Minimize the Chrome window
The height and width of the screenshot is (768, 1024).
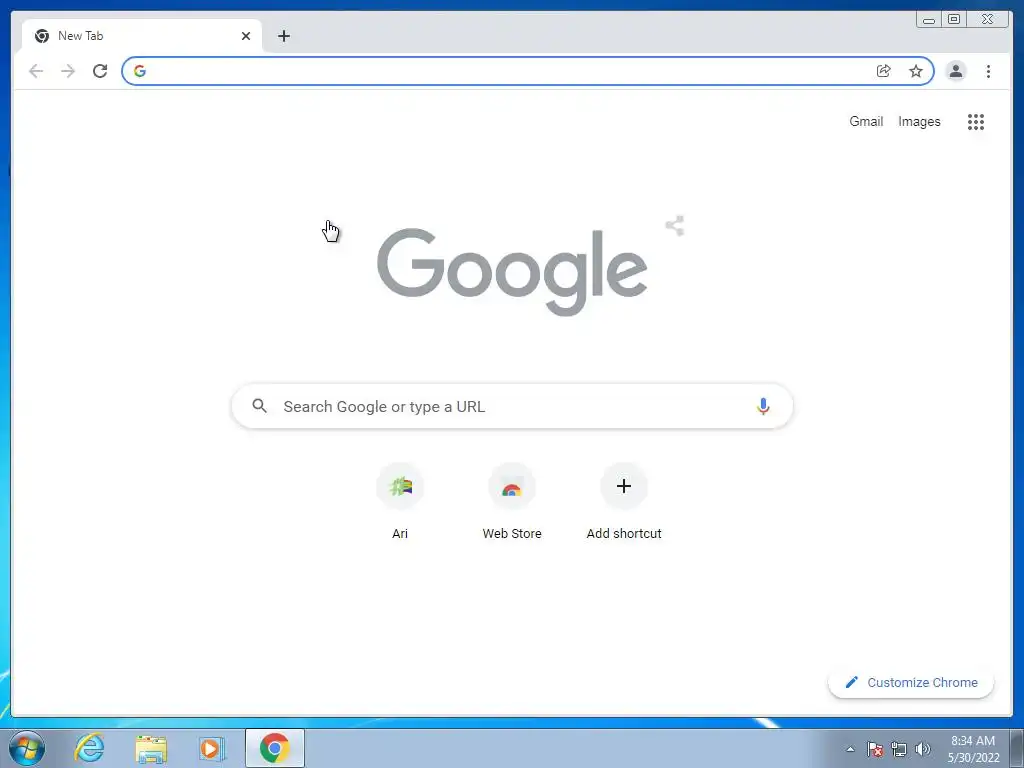929,20
